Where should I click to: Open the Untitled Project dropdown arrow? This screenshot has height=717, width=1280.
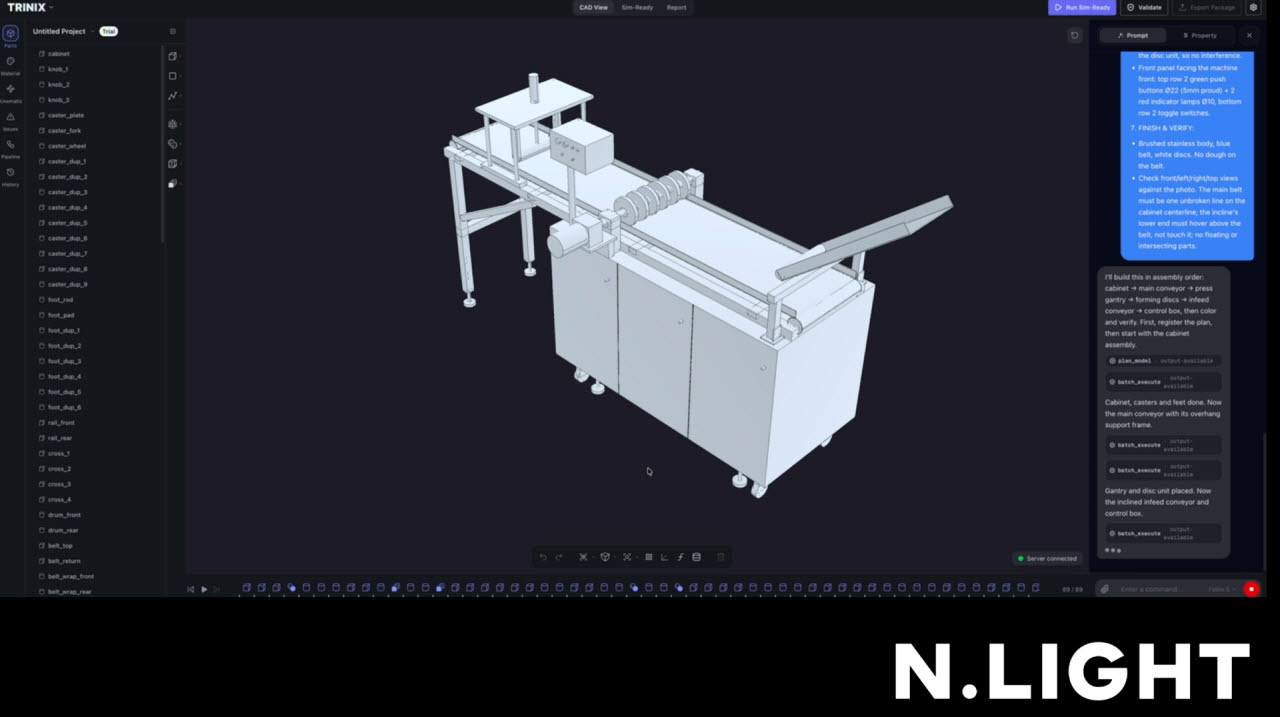point(92,31)
